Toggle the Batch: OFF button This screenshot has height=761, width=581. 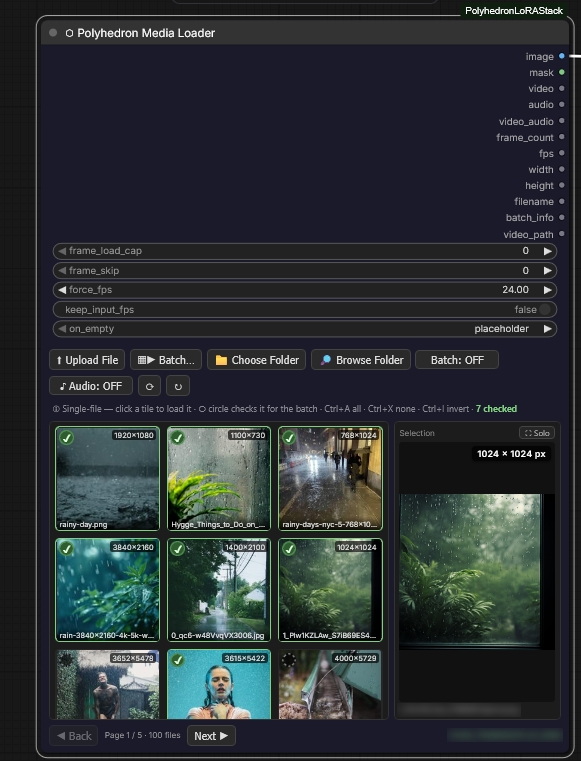click(x=457, y=360)
